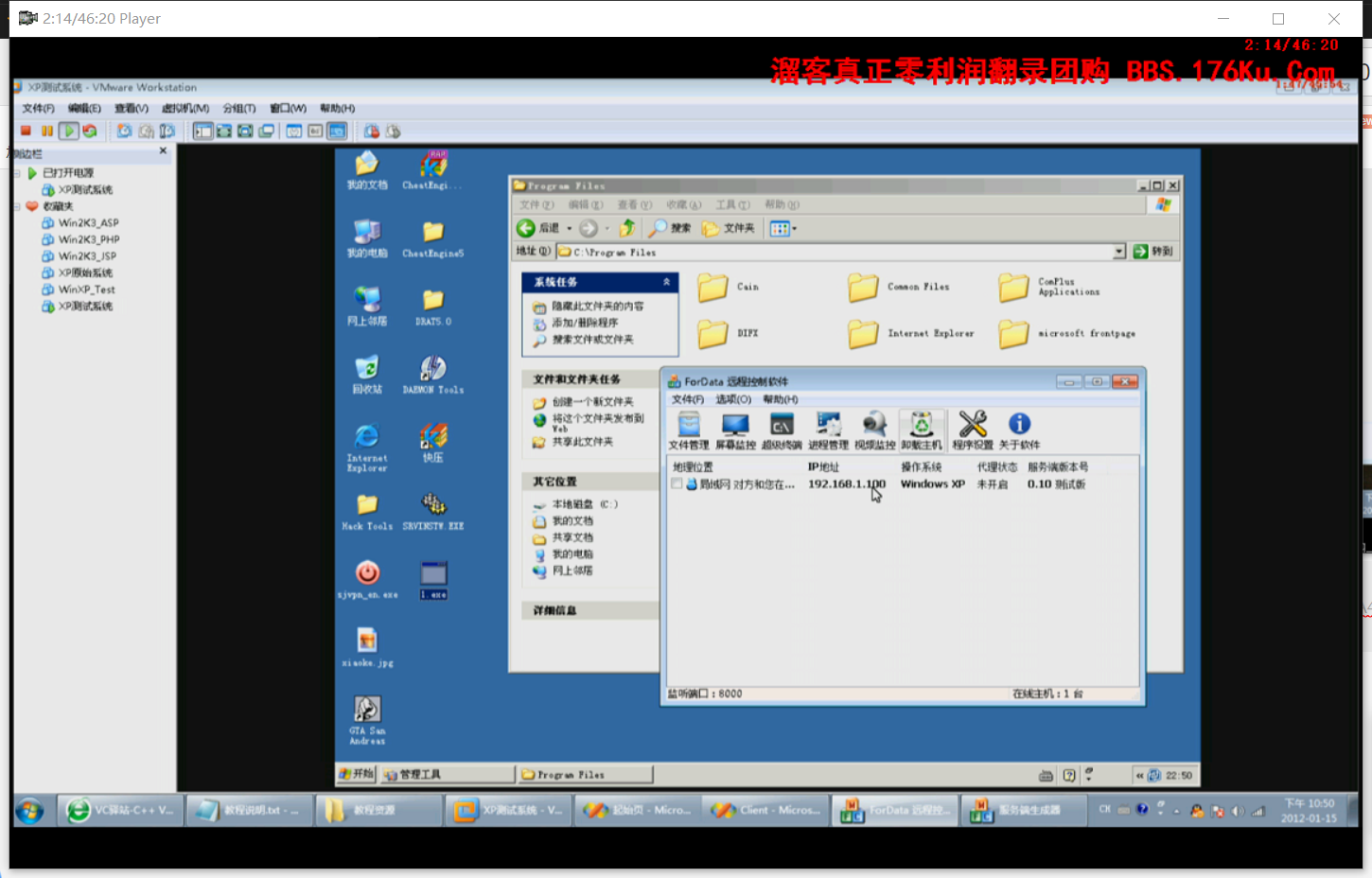1372x878 pixels.
Task: Select CheatEngine5 folder on desktop
Action: pyautogui.click(x=433, y=238)
